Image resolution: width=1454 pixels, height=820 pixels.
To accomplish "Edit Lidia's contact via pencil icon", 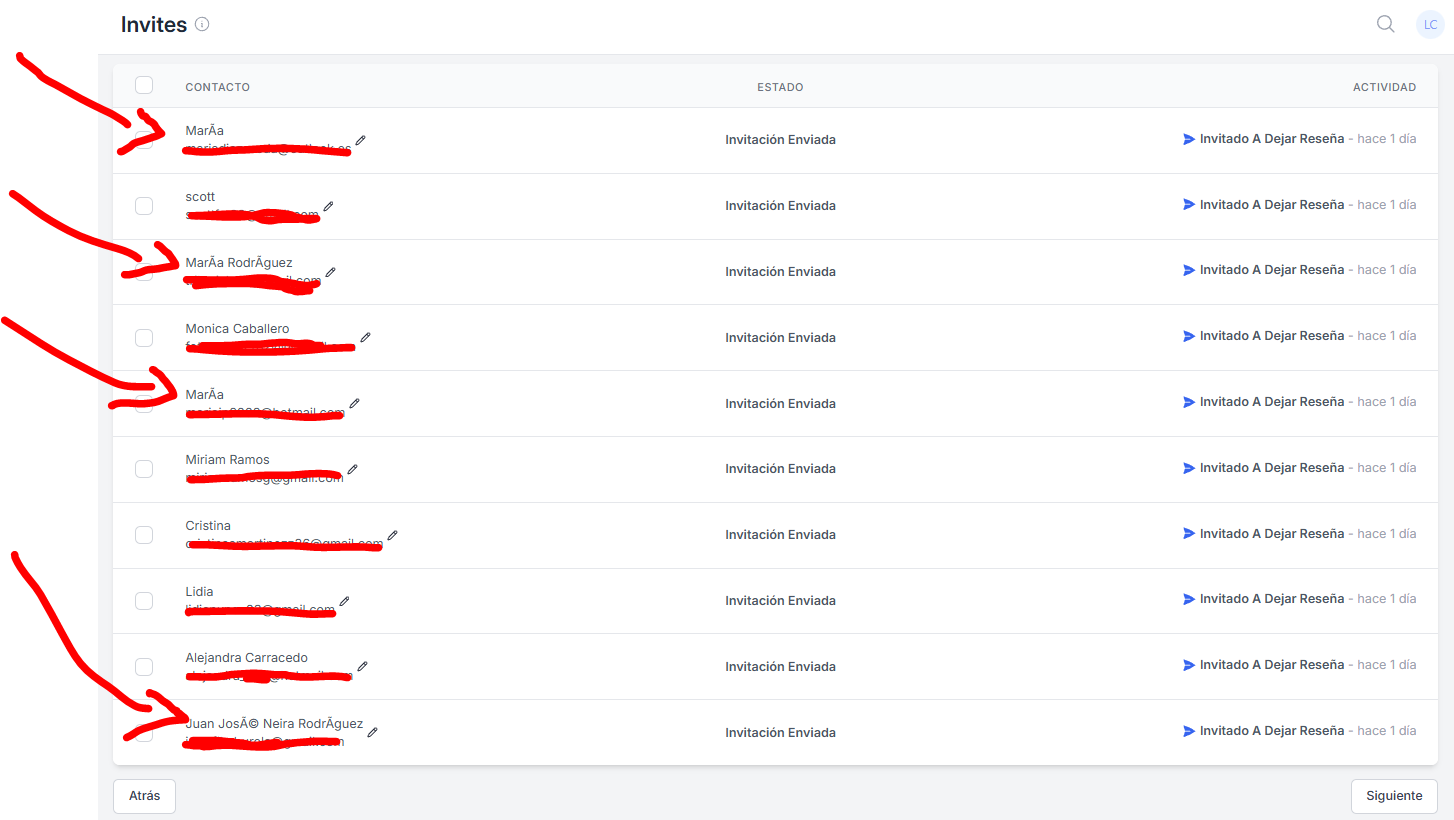I will pos(344,601).
